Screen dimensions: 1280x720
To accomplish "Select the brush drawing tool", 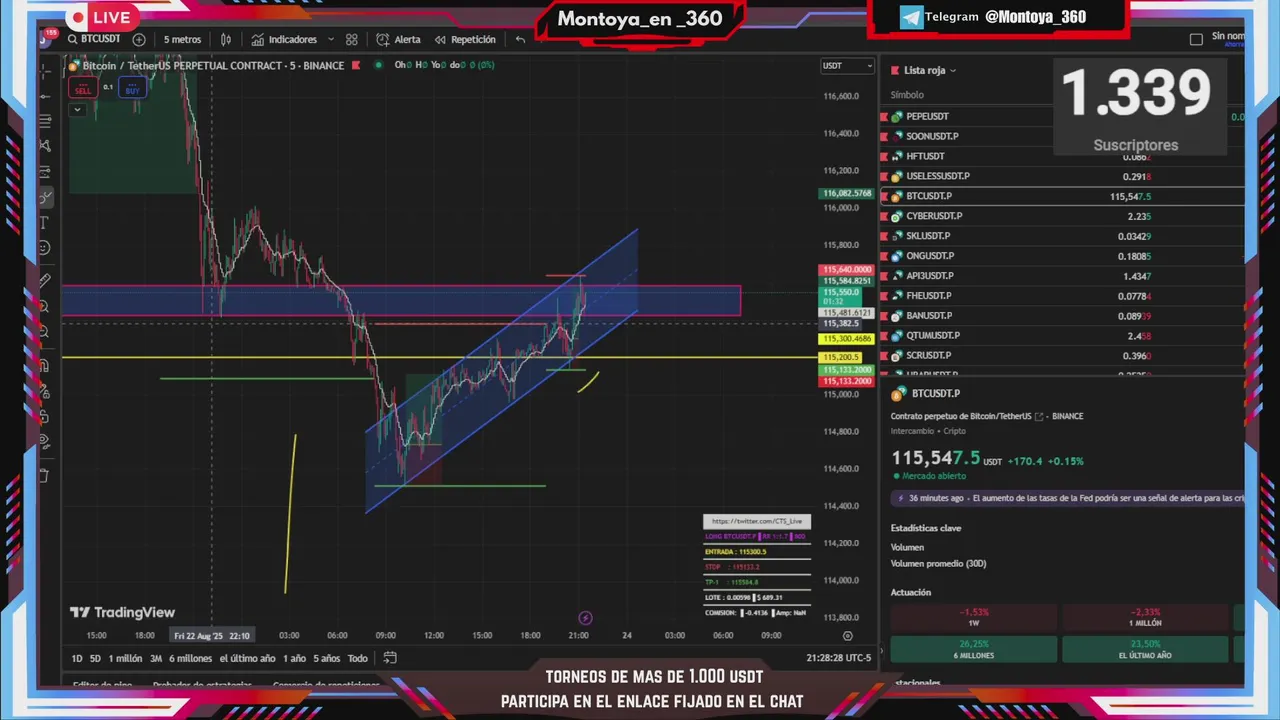I will coord(45,197).
